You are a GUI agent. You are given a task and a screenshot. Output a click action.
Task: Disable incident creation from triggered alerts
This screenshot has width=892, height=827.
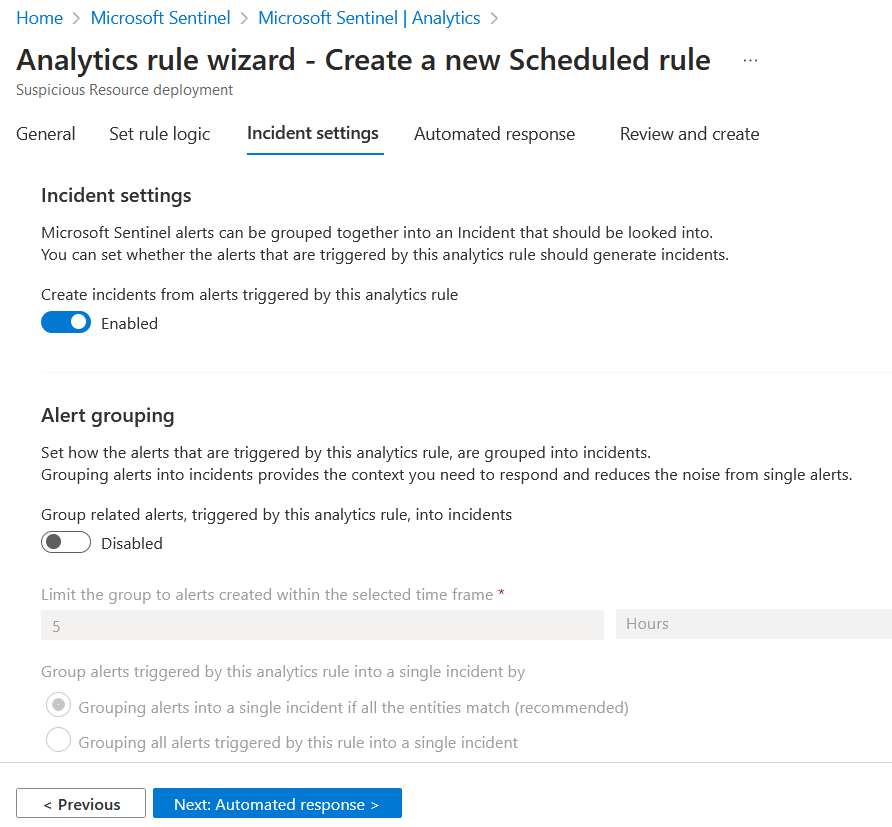[x=66, y=322]
